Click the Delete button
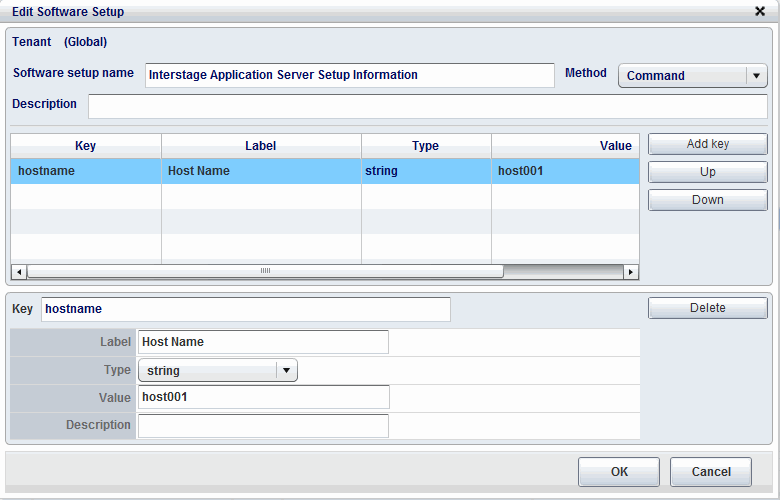 [x=707, y=308]
